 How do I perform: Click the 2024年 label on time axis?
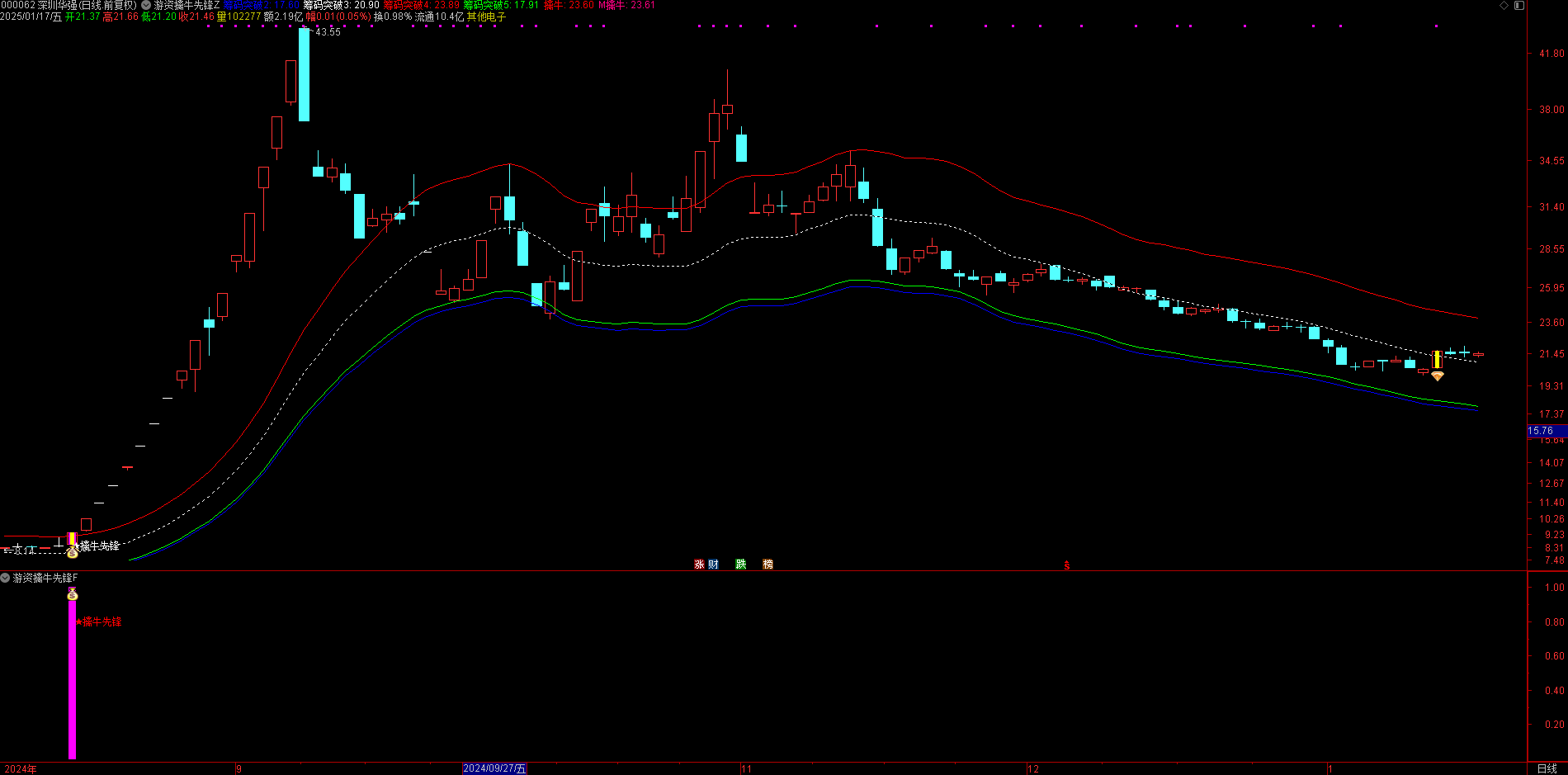(x=21, y=769)
